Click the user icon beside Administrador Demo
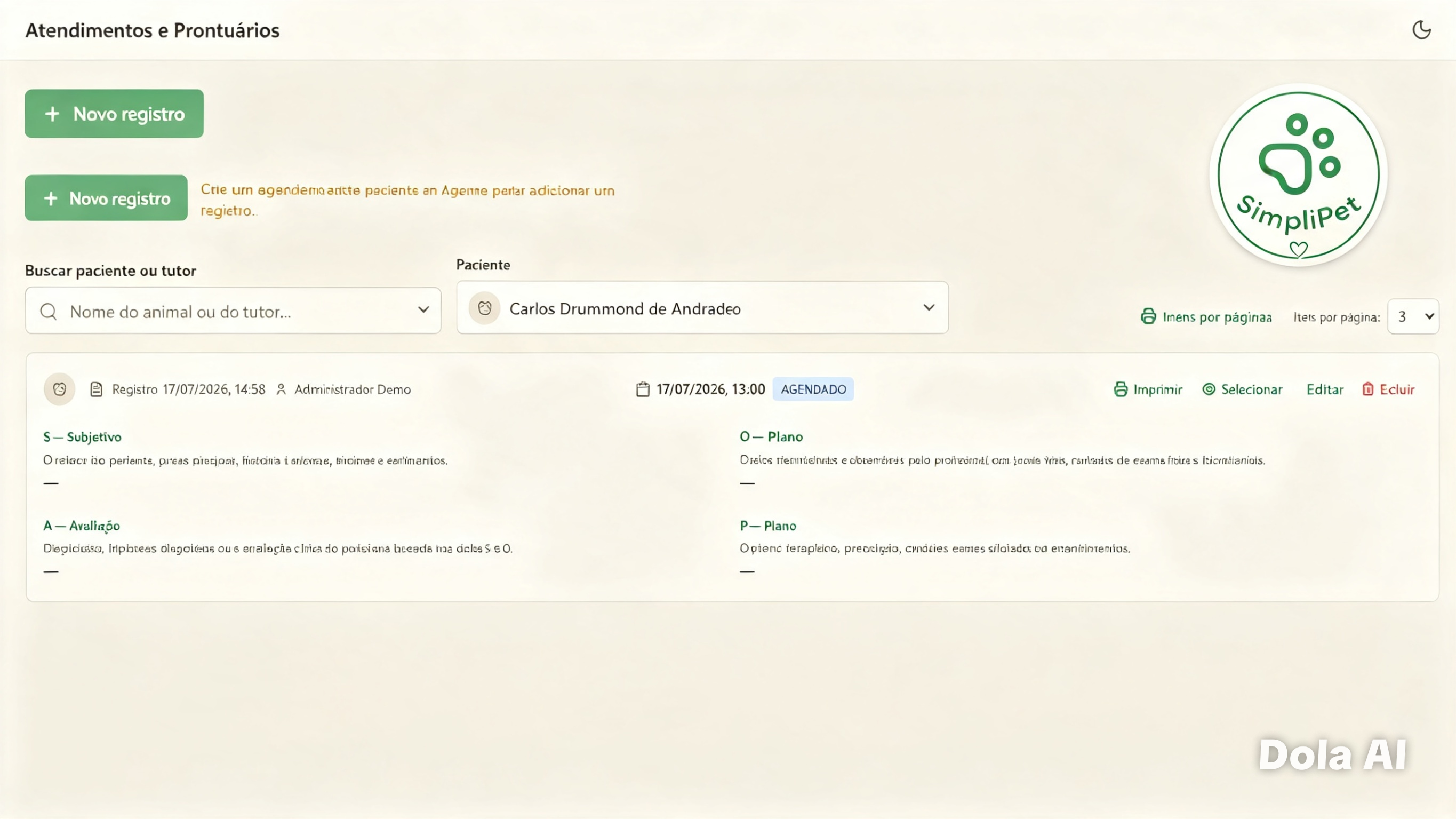Image resolution: width=1456 pixels, height=819 pixels. [281, 389]
